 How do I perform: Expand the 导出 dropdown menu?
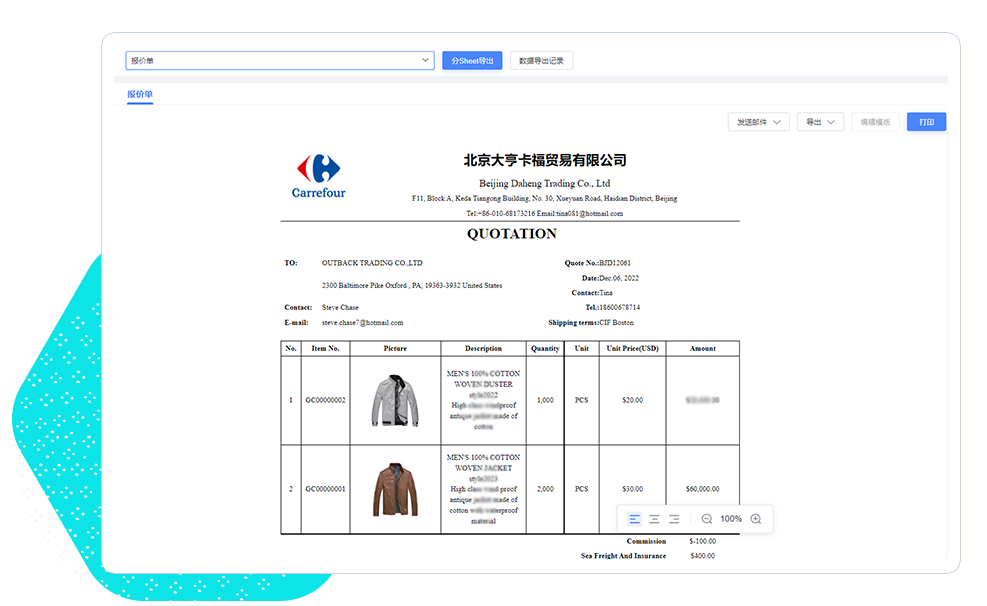click(820, 122)
